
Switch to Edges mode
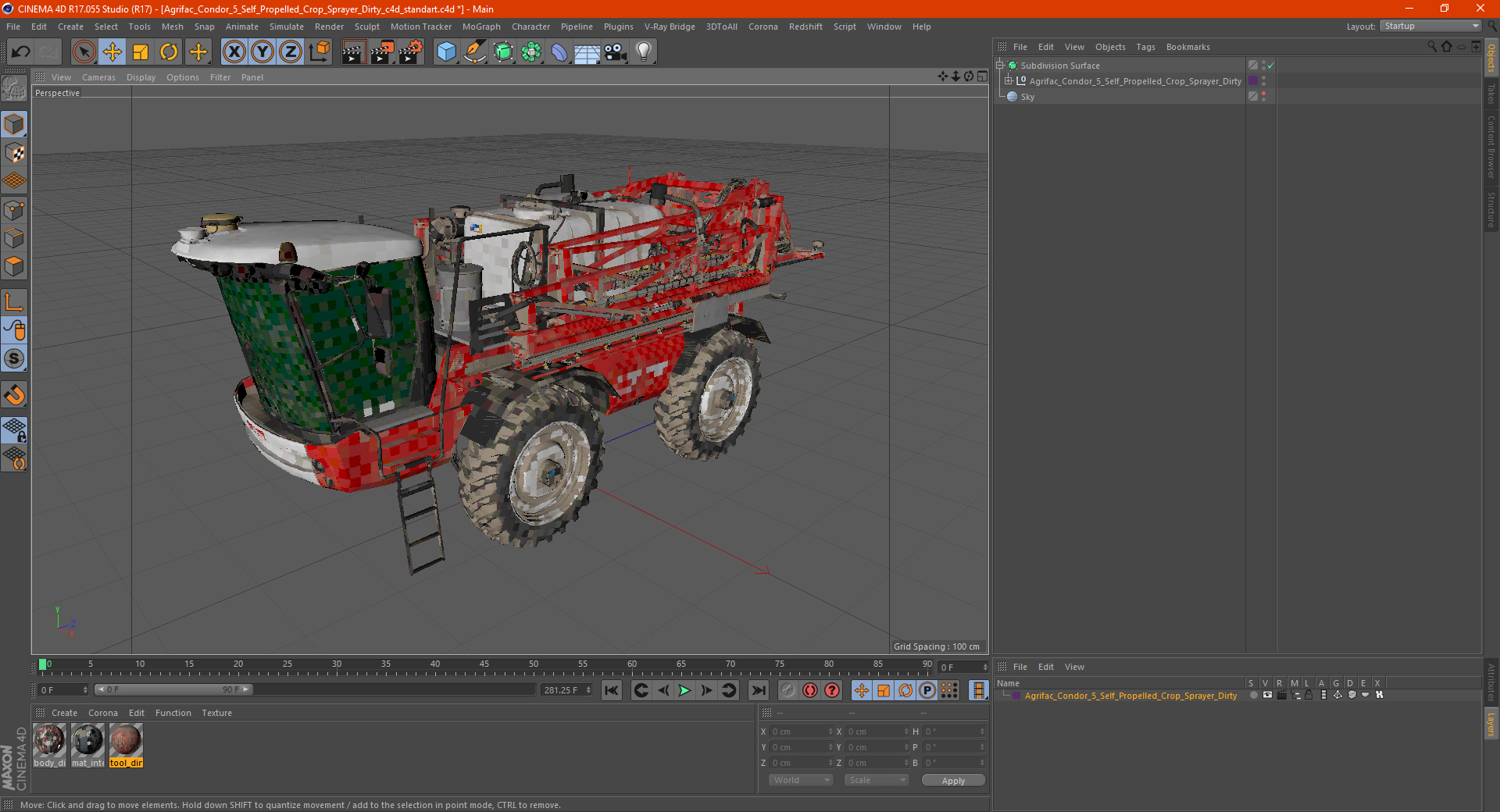point(14,238)
